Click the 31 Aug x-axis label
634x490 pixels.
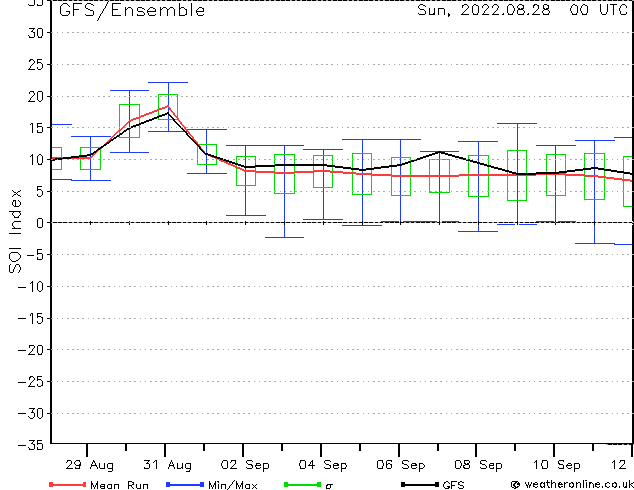[167, 465]
